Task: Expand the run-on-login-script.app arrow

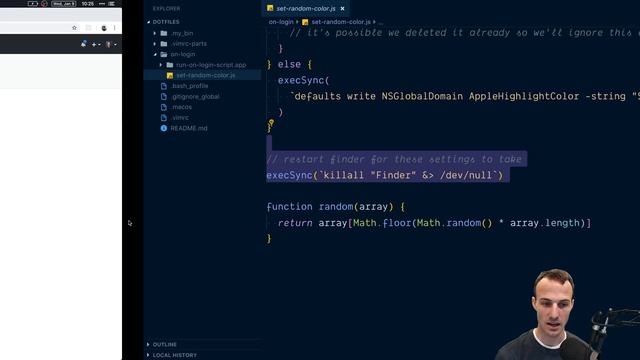Action: [161, 65]
